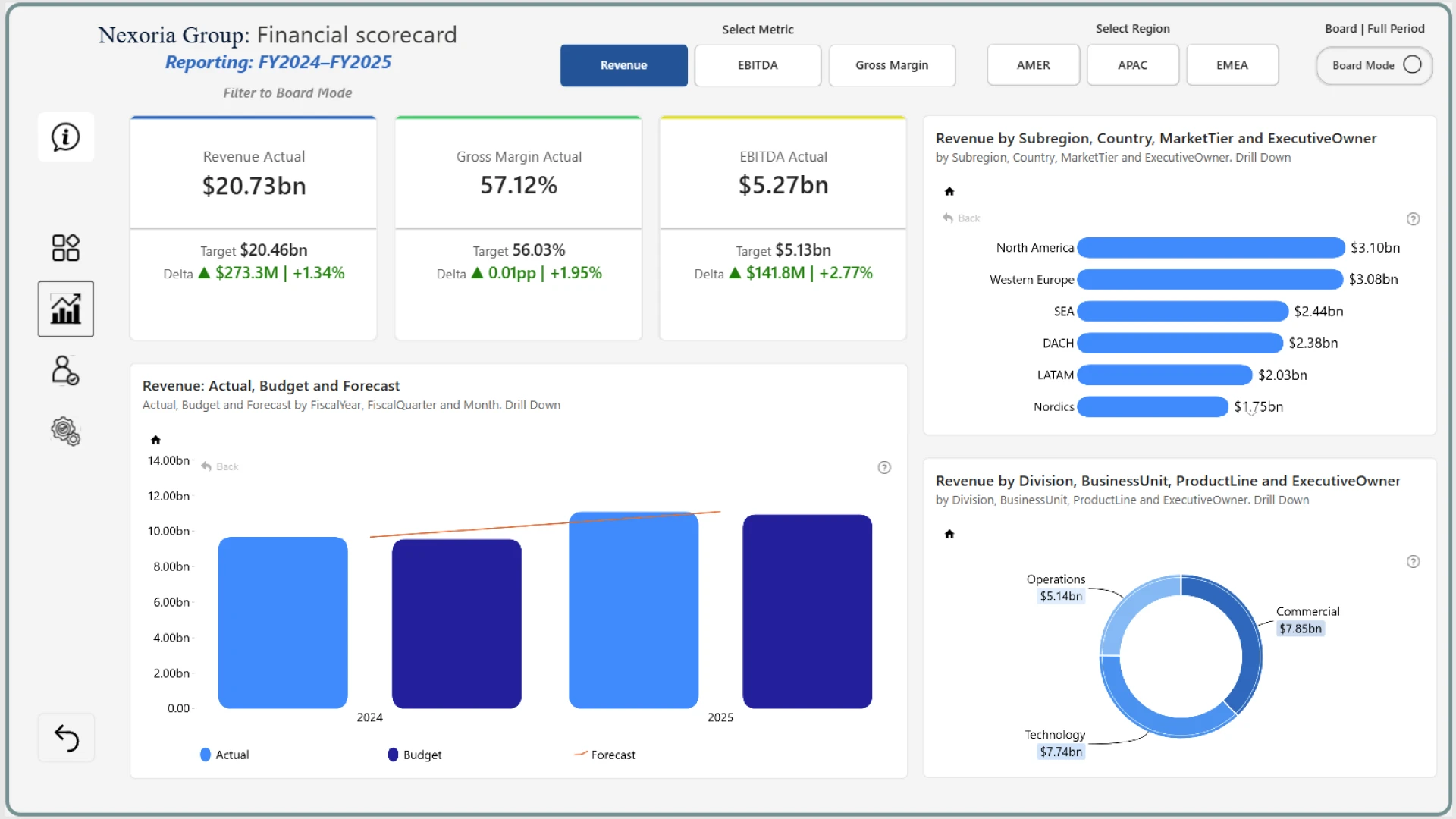The height and width of the screenshot is (819, 1456).
Task: Switch metric to EBITDA
Action: click(758, 65)
